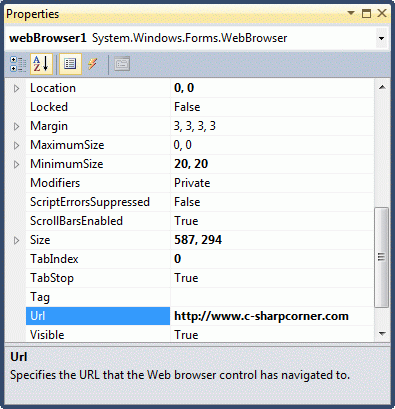The image size is (395, 409).
Task: Click the Properties title bar text
Action: click(32, 14)
